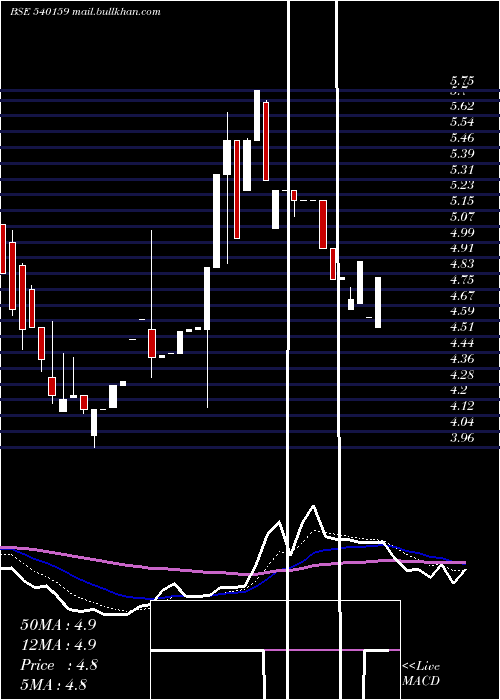Click the tallest white candlestick reaching 5.75

(257, 115)
